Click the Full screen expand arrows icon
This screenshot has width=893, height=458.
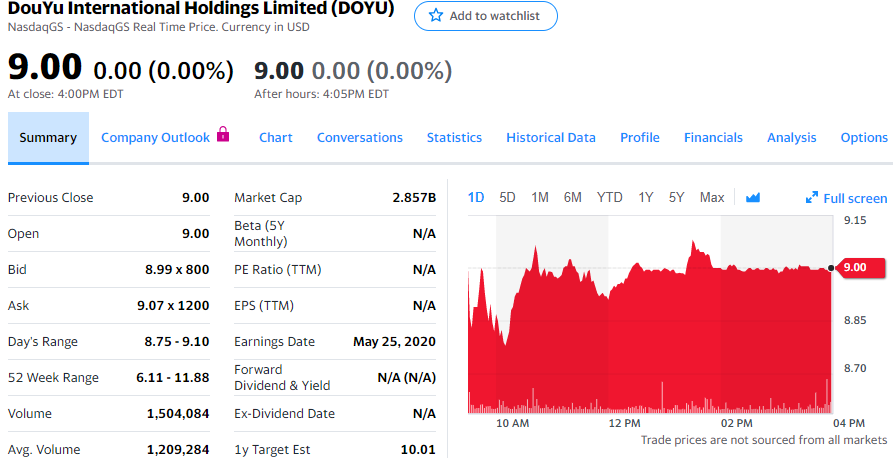coord(812,198)
